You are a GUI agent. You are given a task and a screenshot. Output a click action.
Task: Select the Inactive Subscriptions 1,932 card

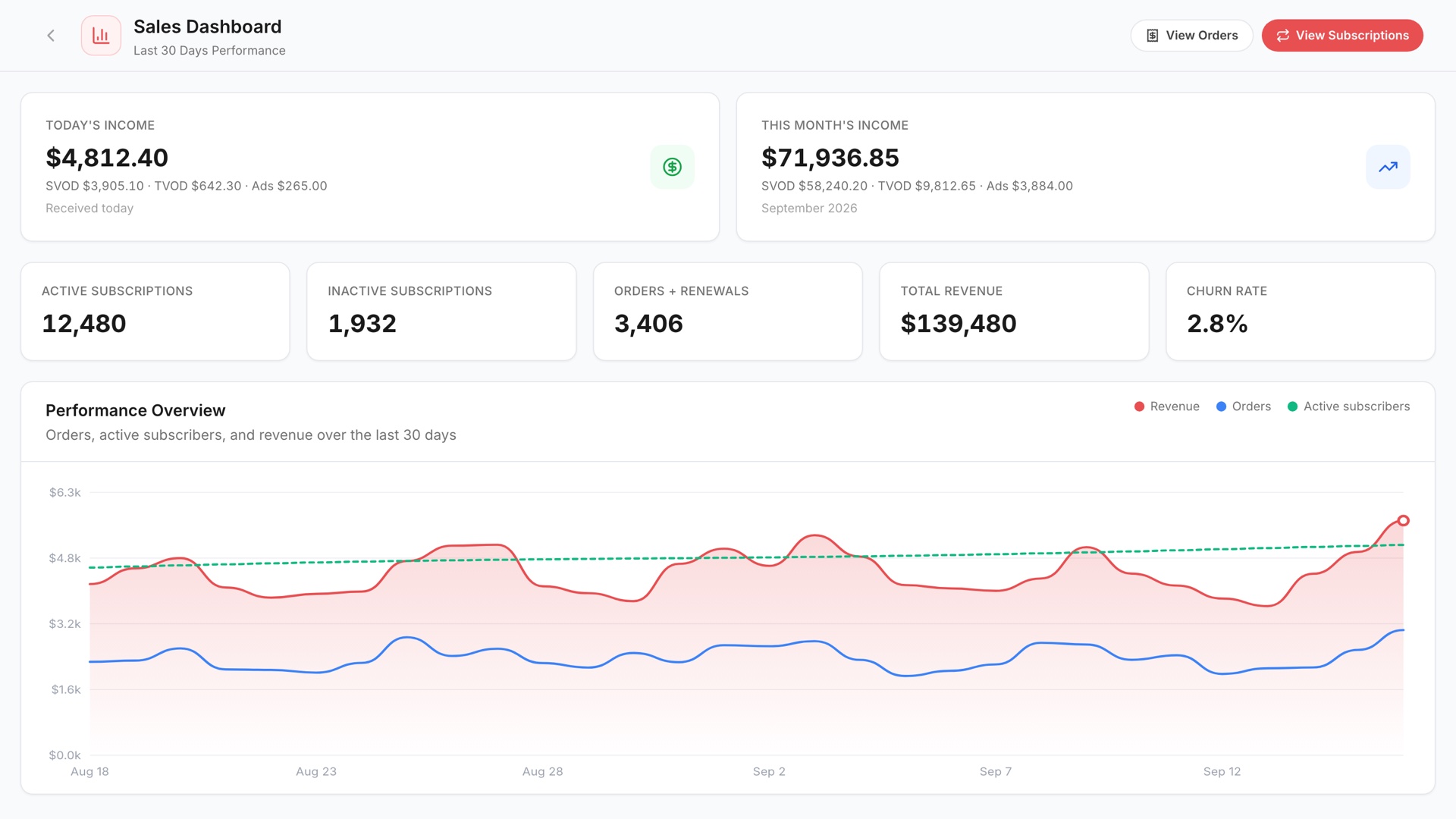click(441, 312)
